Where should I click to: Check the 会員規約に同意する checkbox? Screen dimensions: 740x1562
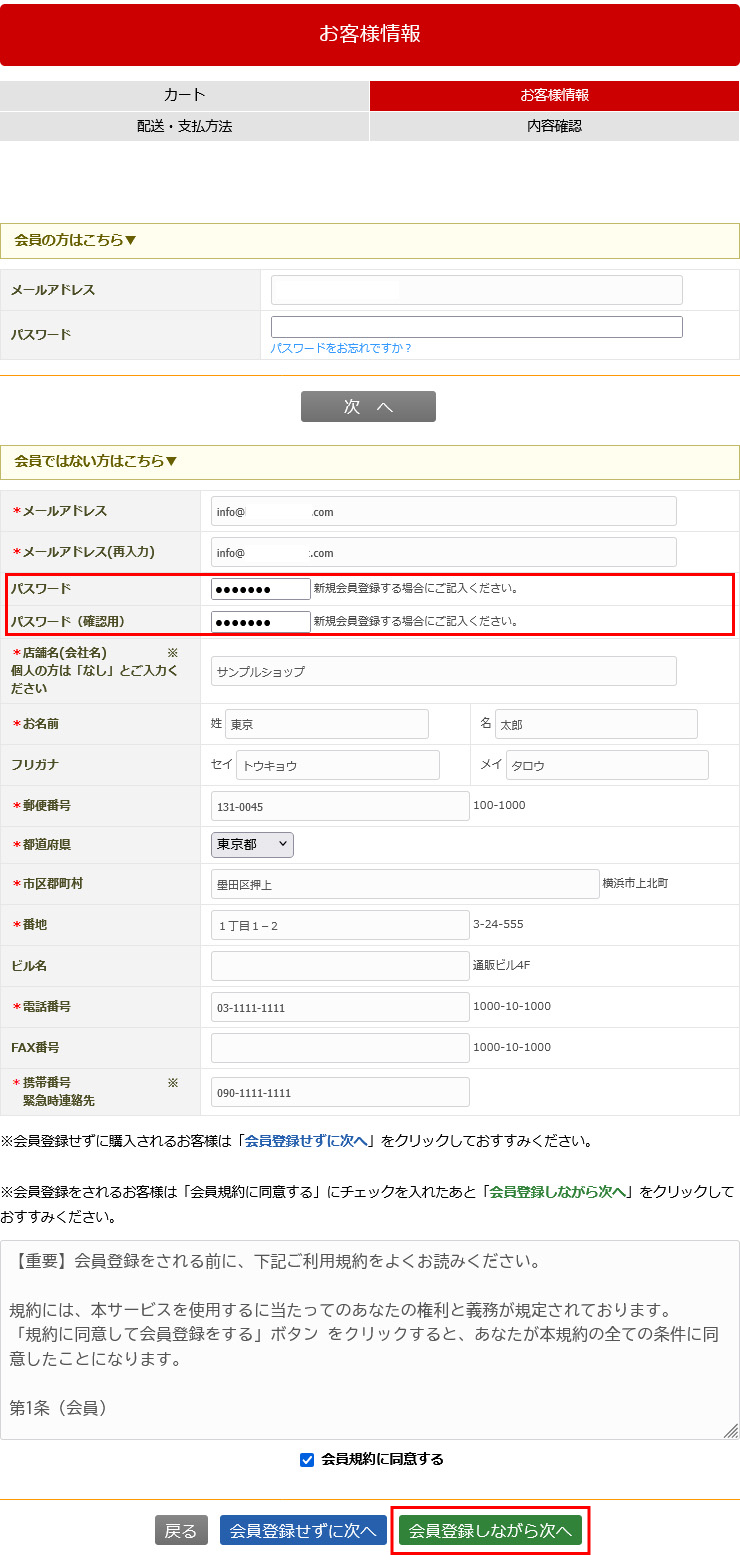coord(307,1460)
